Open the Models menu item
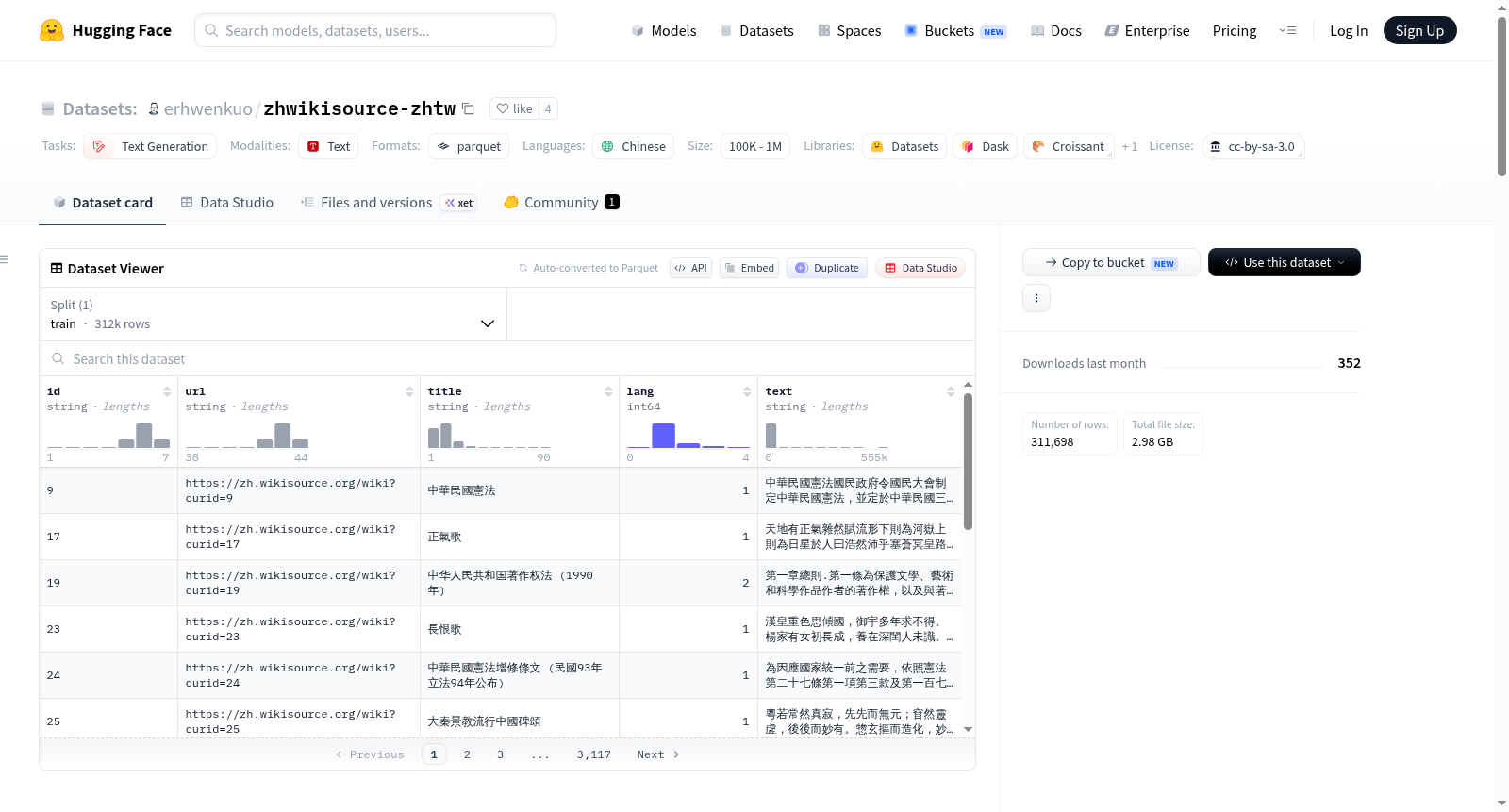The height and width of the screenshot is (812, 1509). pos(664,31)
